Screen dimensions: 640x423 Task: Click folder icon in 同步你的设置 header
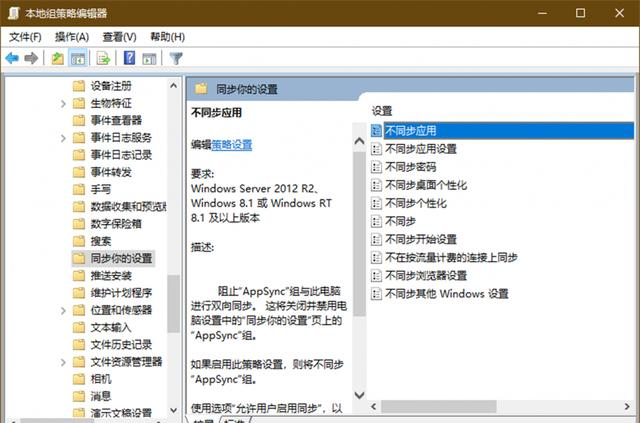pyautogui.click(x=201, y=88)
